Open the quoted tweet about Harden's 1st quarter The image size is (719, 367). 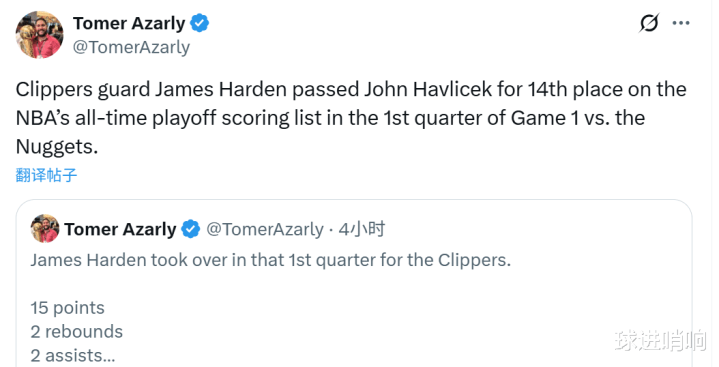coord(354,284)
